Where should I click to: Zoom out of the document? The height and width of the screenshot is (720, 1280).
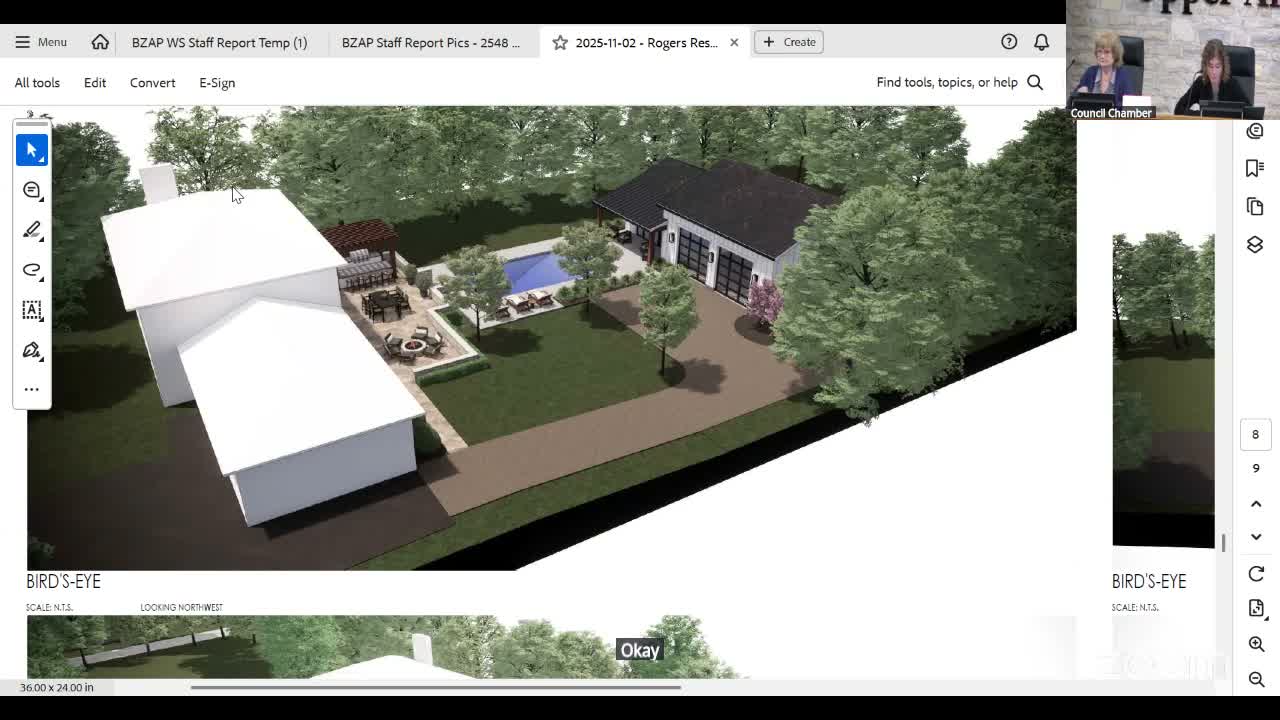tap(1256, 679)
